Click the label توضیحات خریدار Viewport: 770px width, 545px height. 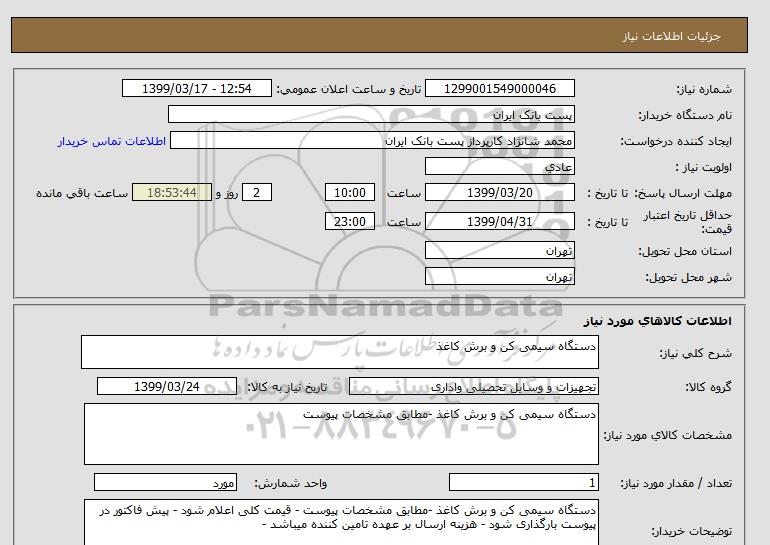691,531
